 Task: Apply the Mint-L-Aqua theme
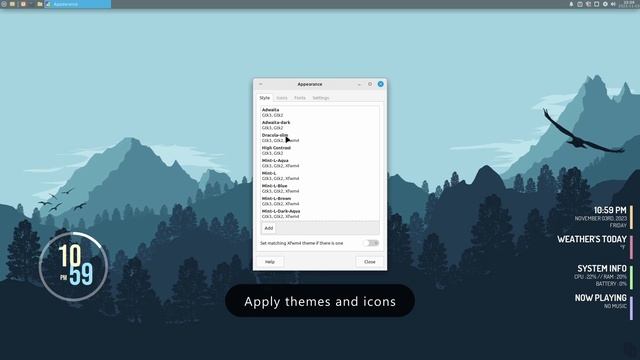pos(320,163)
